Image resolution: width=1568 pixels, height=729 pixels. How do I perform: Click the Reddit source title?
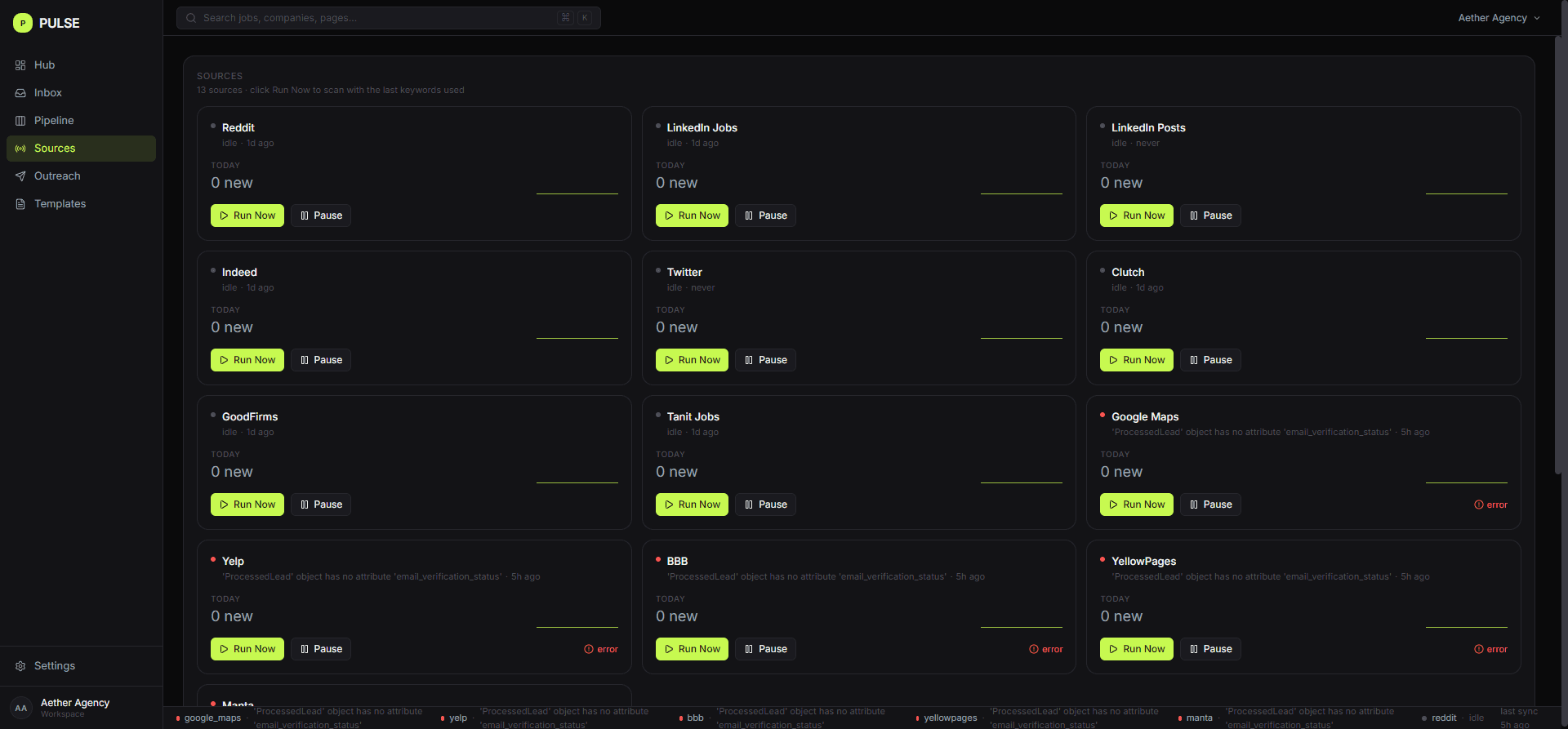click(x=238, y=127)
